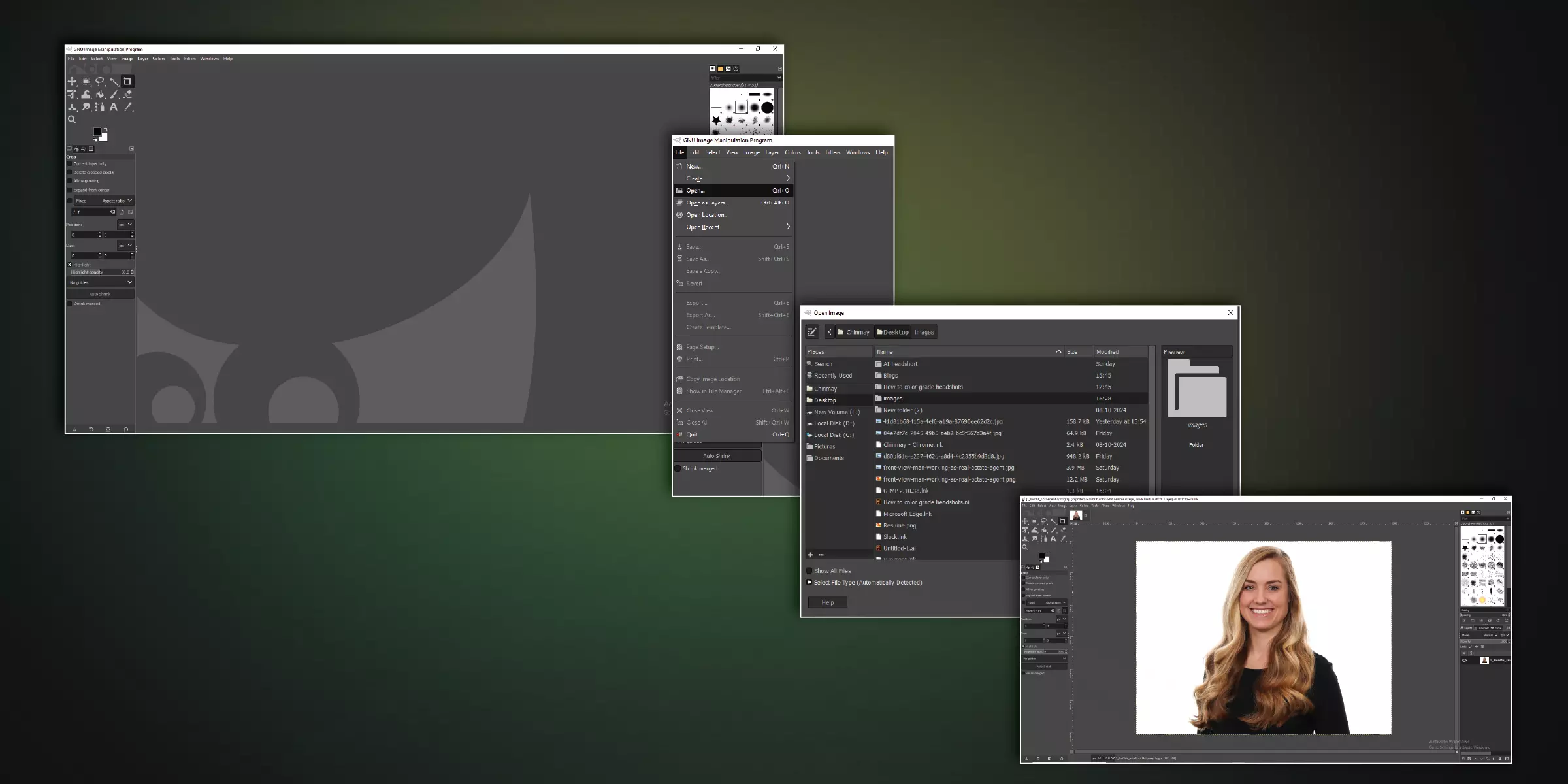Toggle Shrink merged in the File-menu GIMP window
Viewport: 1568px width, 784px height.
click(678, 468)
